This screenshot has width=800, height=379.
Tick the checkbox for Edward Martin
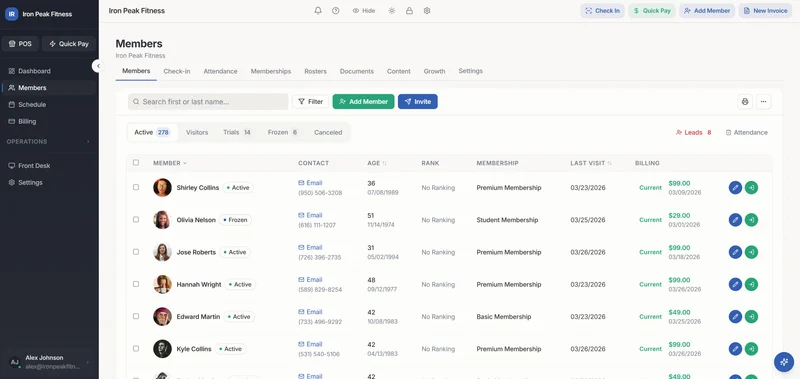pos(136,316)
